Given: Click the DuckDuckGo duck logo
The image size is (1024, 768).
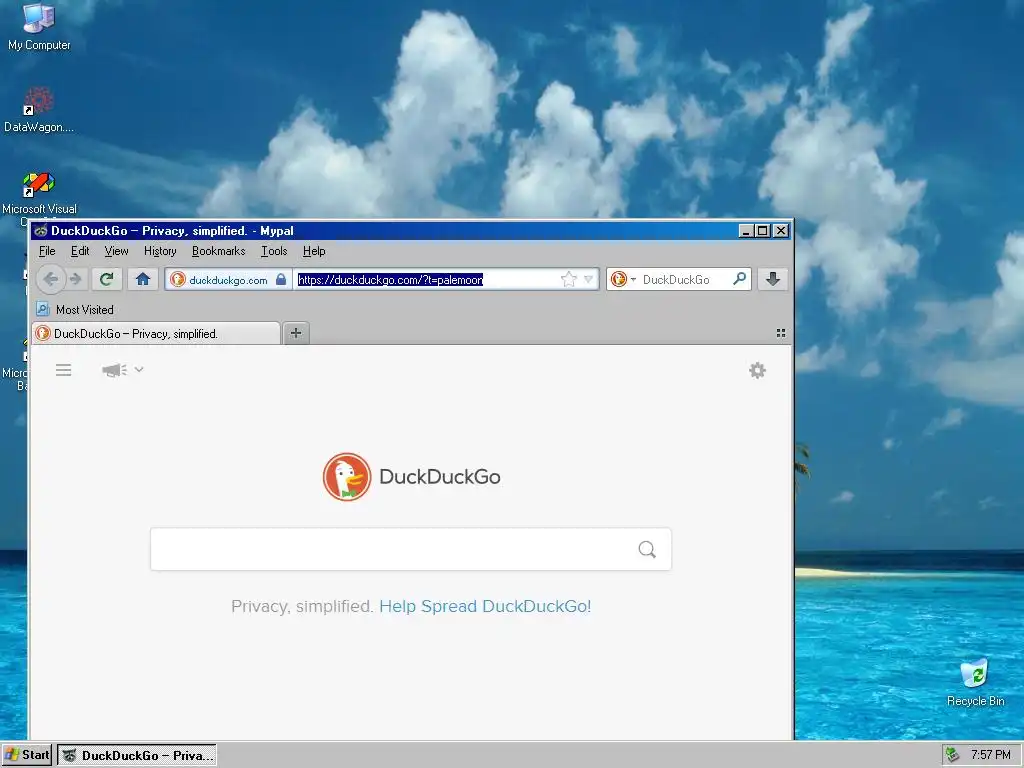Looking at the screenshot, I should [x=347, y=477].
